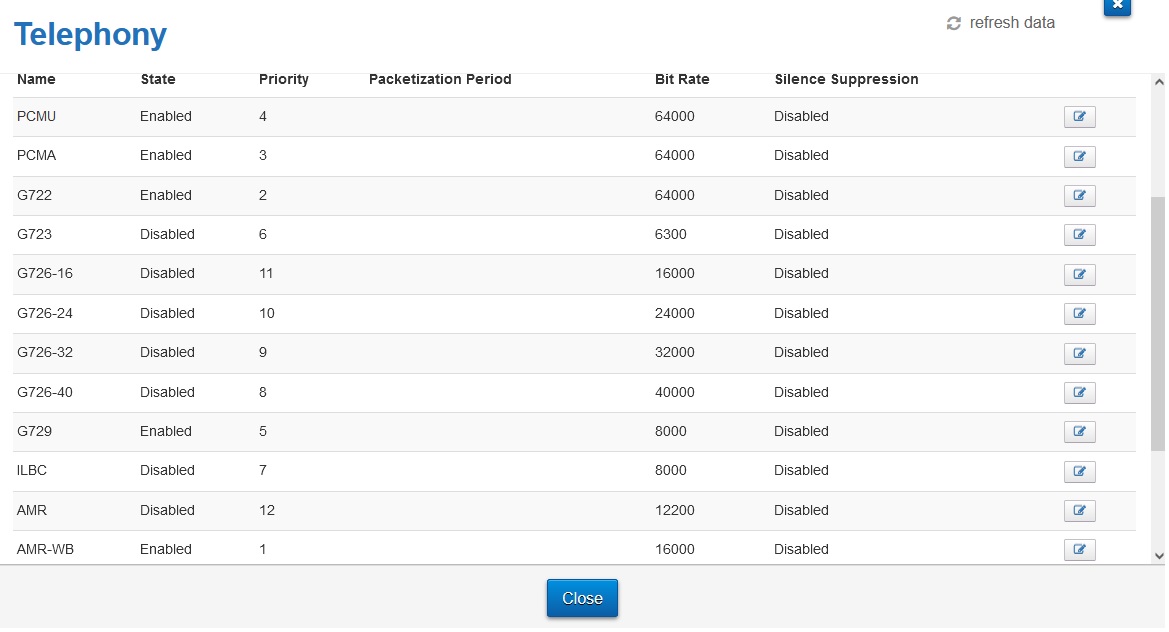Click the scrollbar up arrow
The height and width of the screenshot is (632, 1169).
1159,82
